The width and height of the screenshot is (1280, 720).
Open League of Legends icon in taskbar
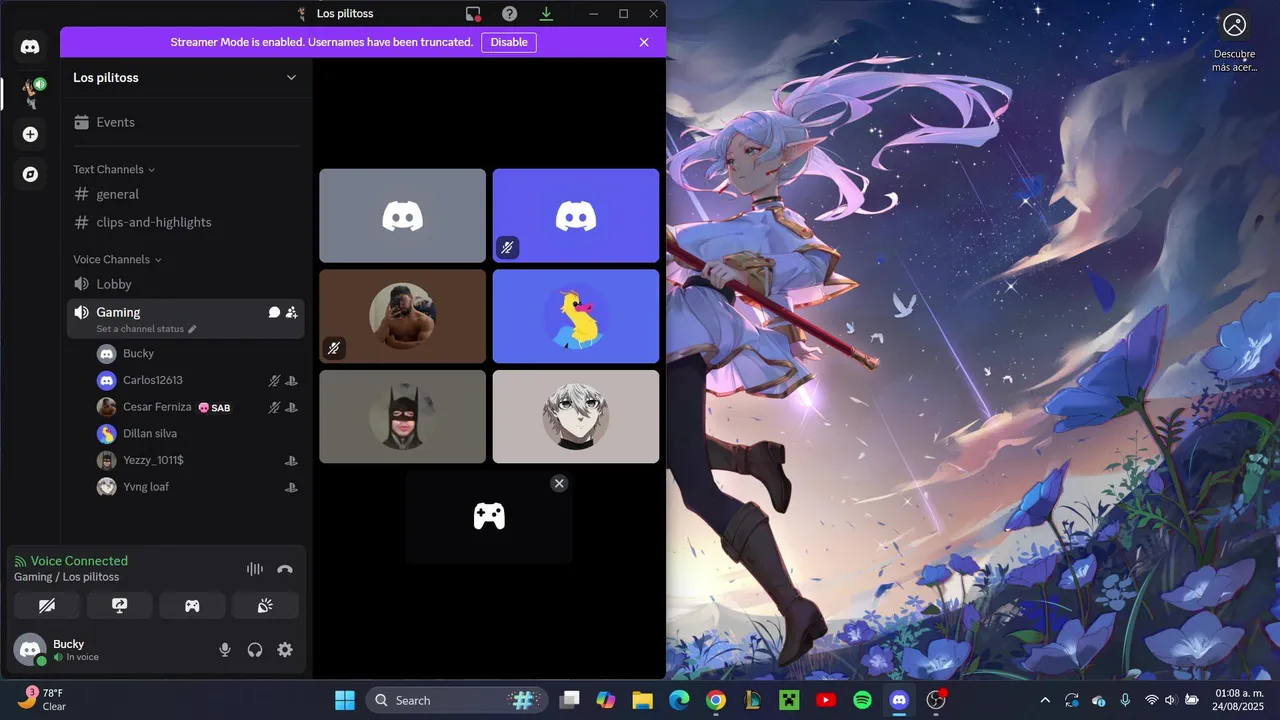coord(752,700)
